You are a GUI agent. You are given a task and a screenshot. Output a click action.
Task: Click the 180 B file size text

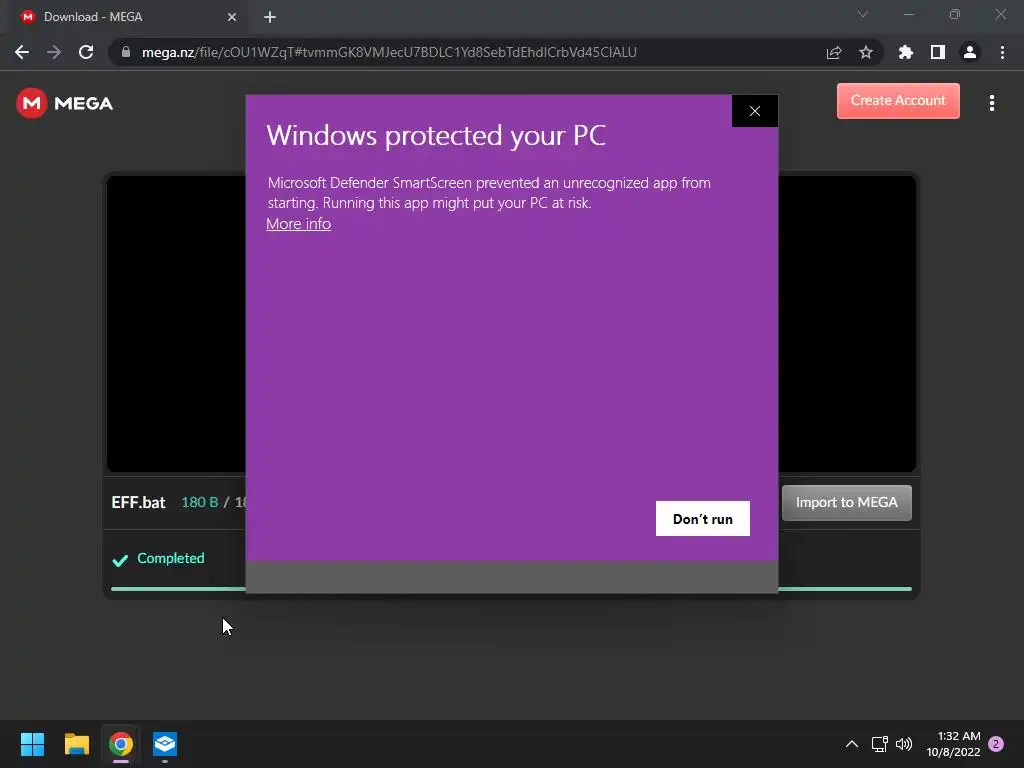pos(200,502)
